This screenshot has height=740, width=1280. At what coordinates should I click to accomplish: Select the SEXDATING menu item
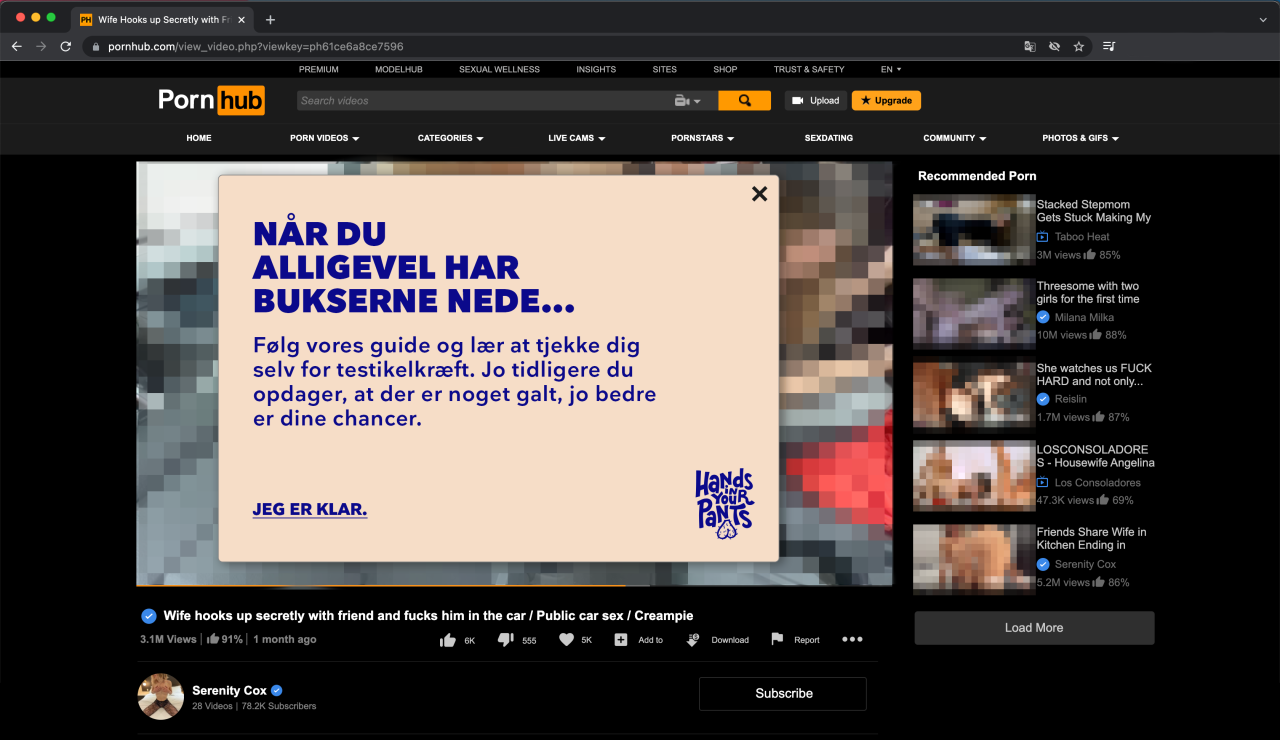click(829, 138)
